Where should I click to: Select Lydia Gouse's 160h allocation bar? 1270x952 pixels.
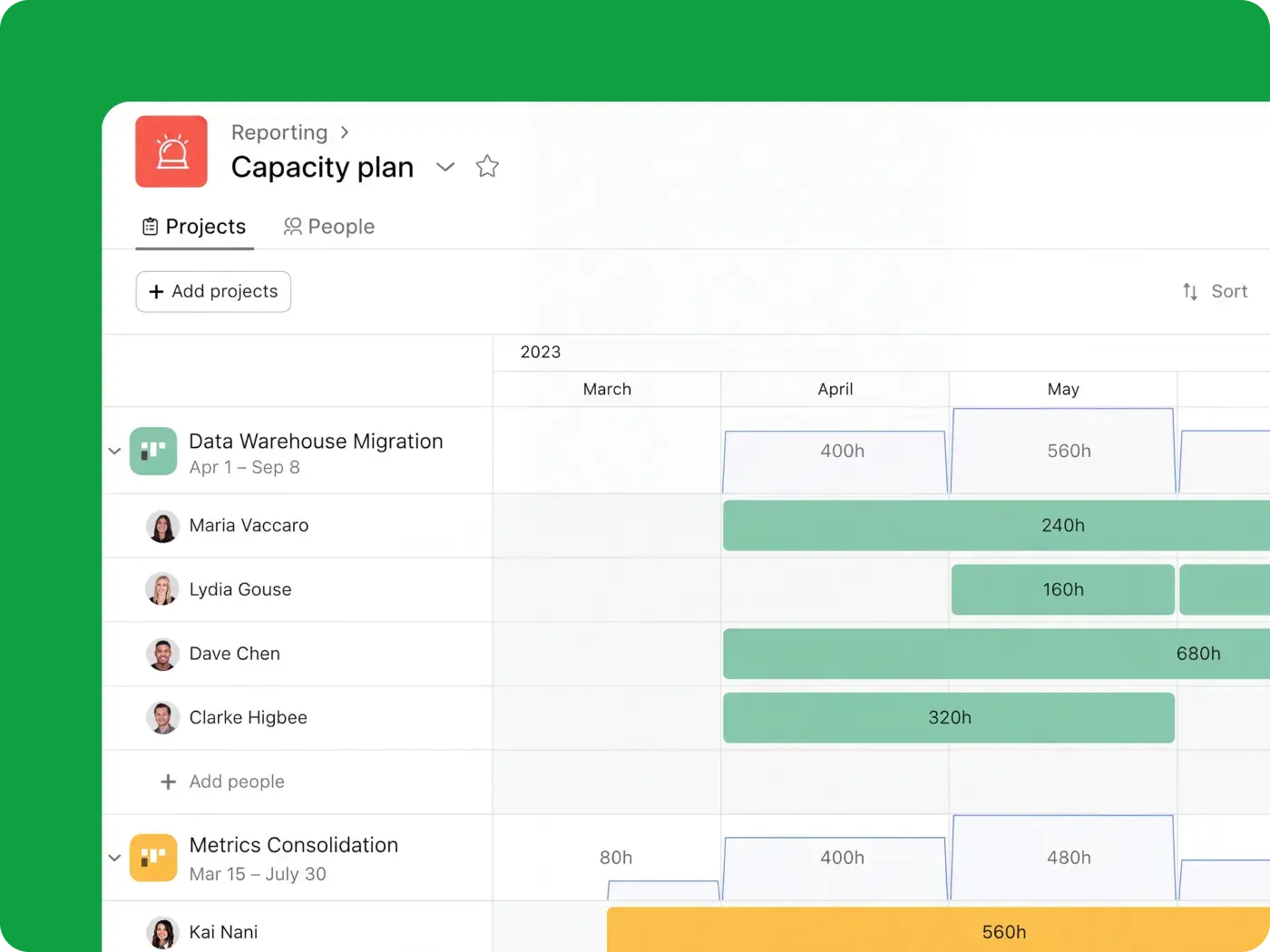1063,589
